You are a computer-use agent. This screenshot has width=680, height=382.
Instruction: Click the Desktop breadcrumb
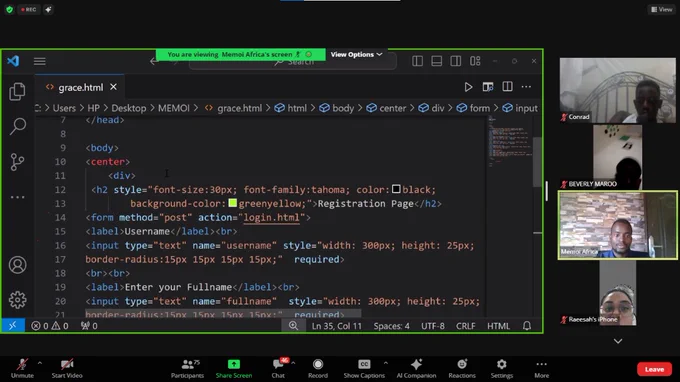[x=129, y=108]
